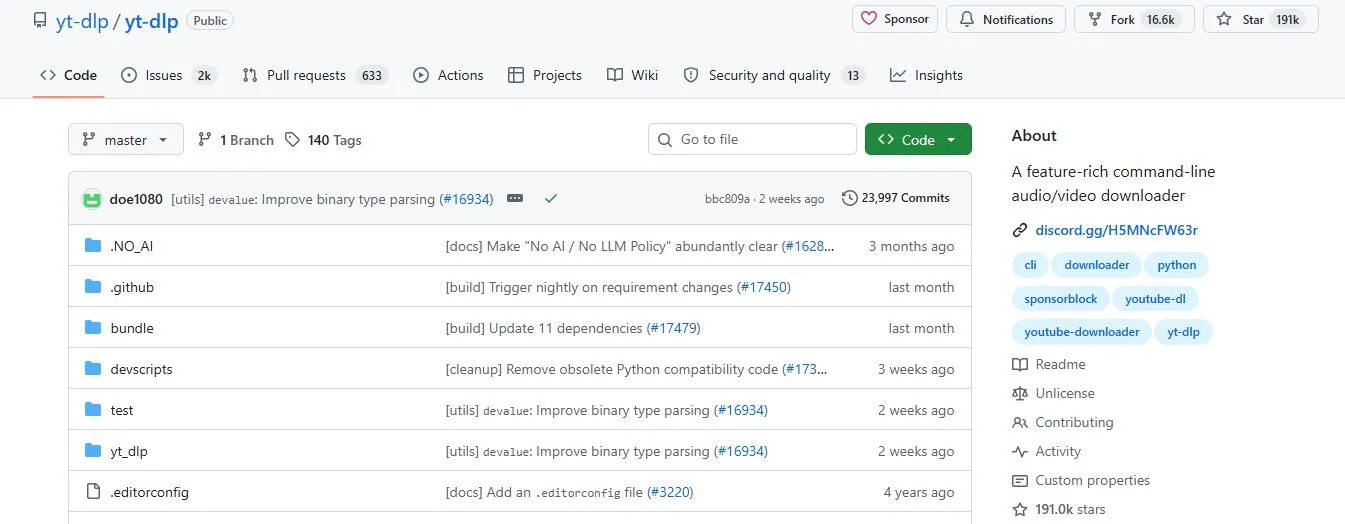This screenshot has height=524, width=1345.
Task: Show the commit check status checkmark
Action: coord(550,198)
